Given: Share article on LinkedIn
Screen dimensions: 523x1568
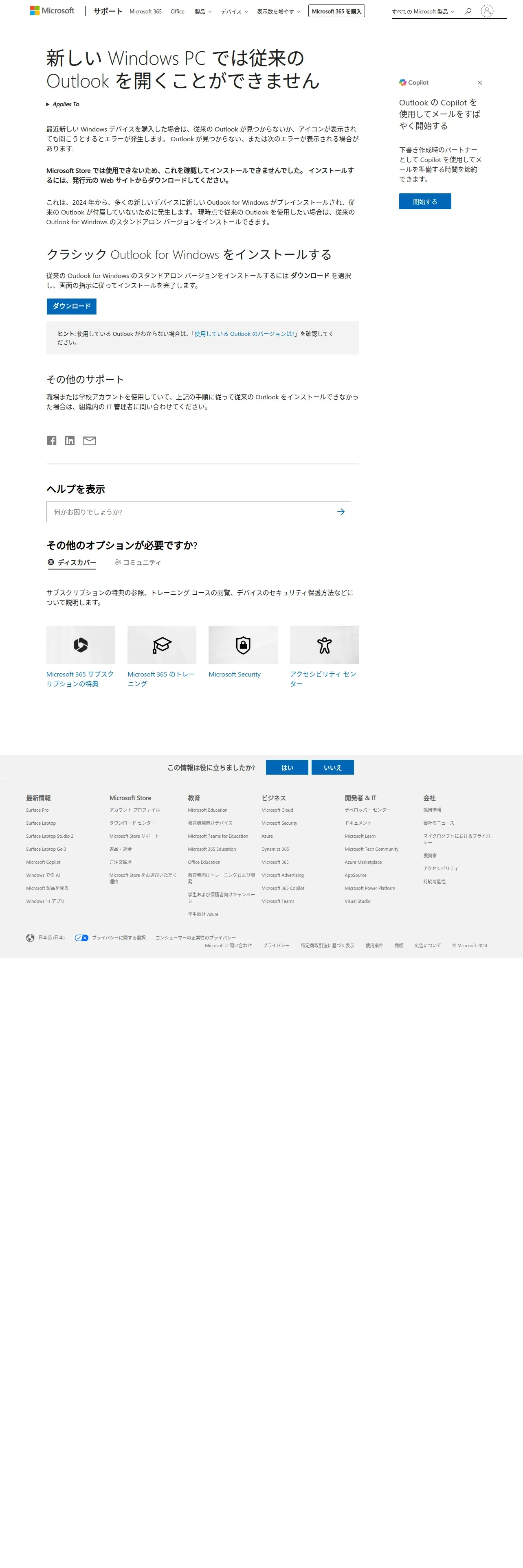Looking at the screenshot, I should [70, 441].
